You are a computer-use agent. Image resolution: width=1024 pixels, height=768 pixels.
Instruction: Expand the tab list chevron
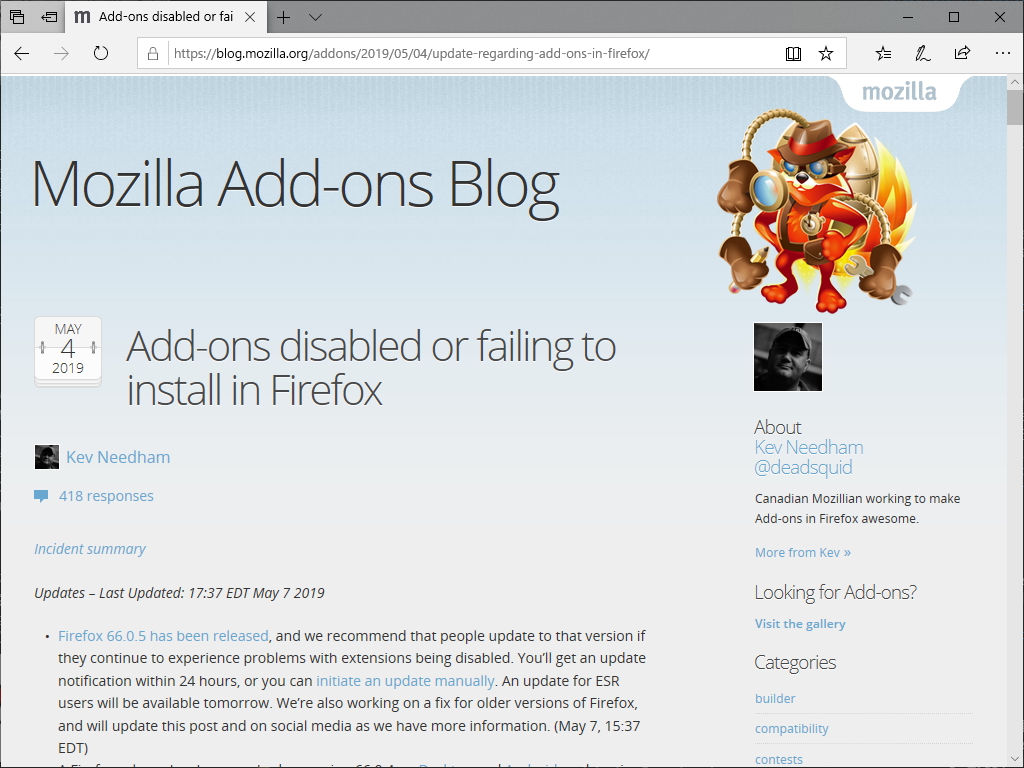[x=315, y=17]
